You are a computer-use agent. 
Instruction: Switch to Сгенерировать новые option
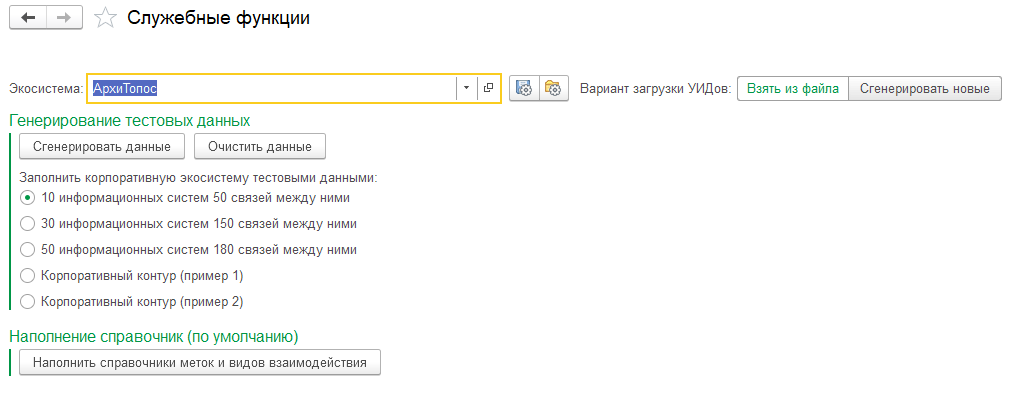coord(925,88)
